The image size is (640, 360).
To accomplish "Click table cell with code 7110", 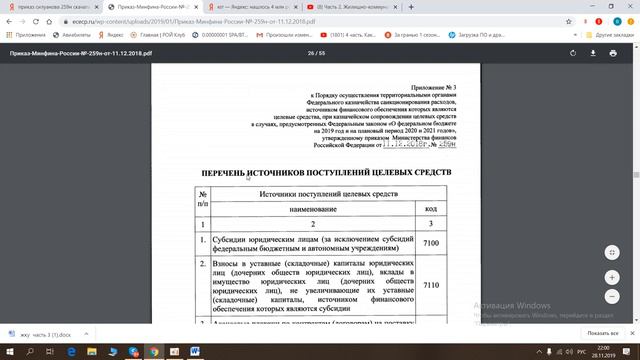I will click(x=431, y=285).
